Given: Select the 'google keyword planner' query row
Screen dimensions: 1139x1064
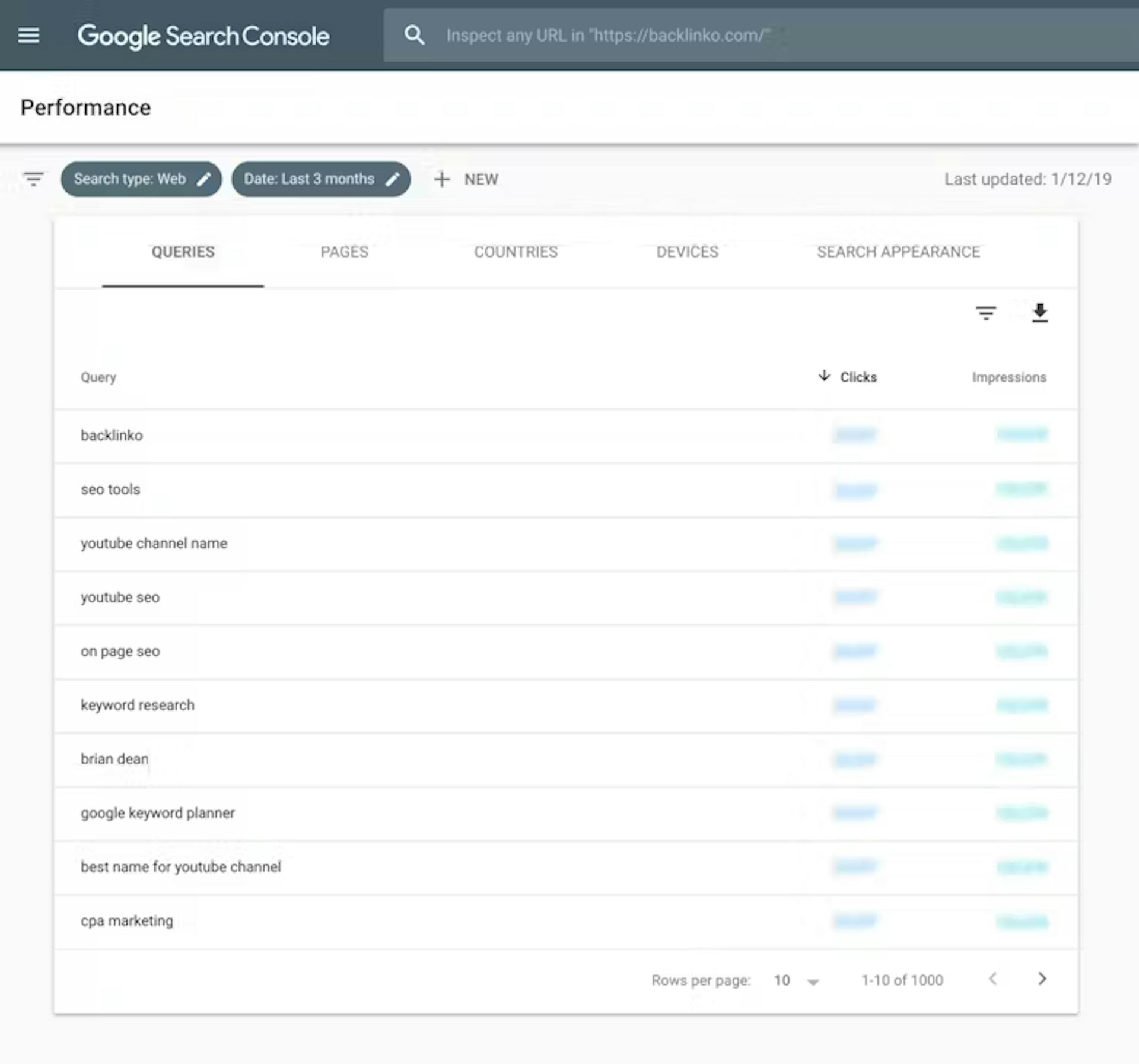Looking at the screenshot, I should tap(566, 814).
